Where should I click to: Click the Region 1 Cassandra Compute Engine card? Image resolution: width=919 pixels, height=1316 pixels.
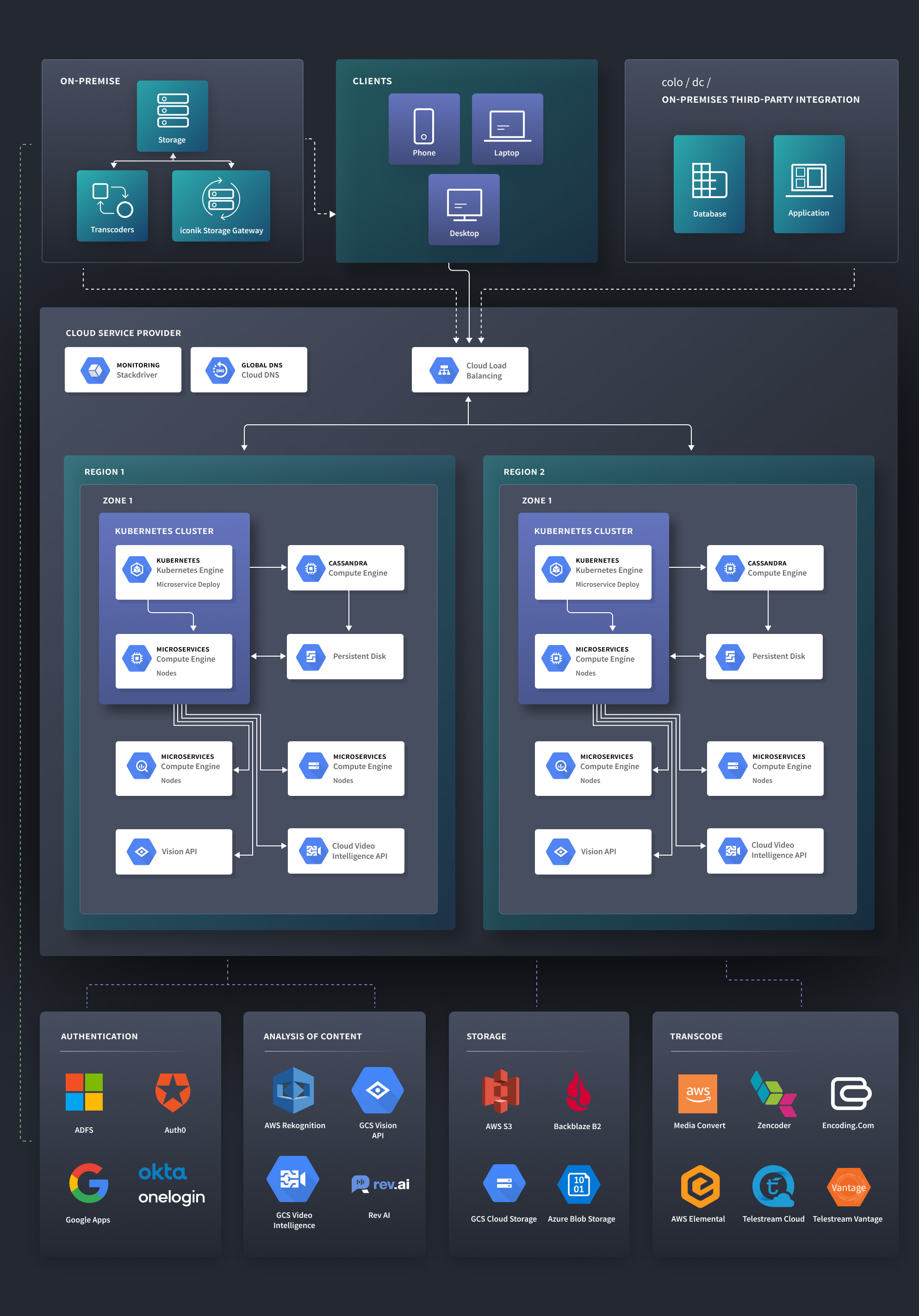(346, 567)
